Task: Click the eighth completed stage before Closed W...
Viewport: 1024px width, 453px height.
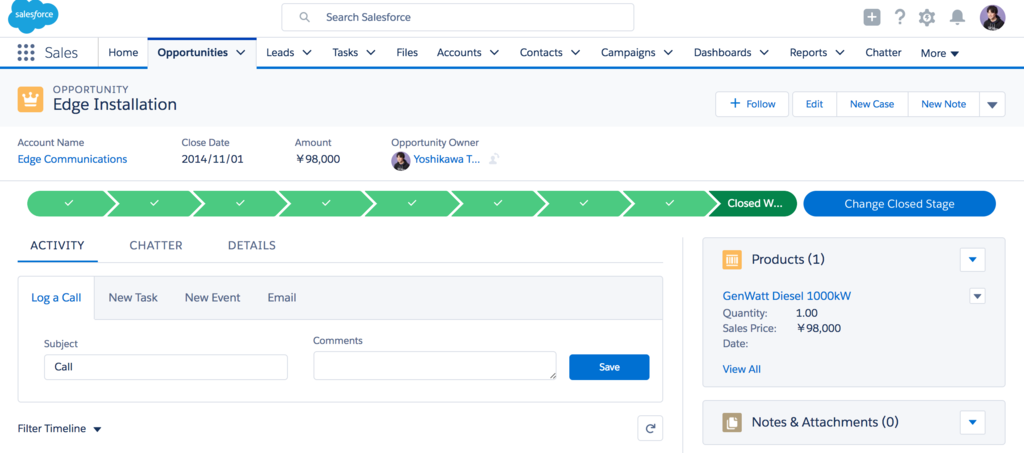Action: point(669,204)
